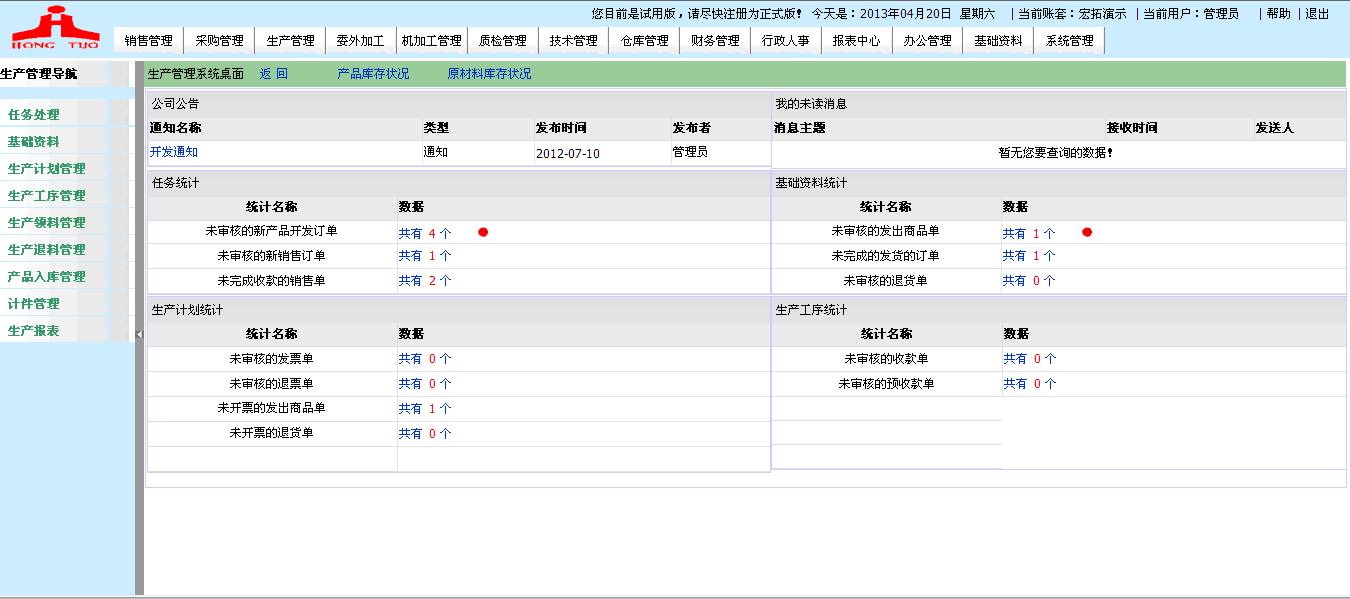The height and width of the screenshot is (599, 1350).
Task: Click red dot beside 未审核的新产品开发订单
Action: (x=483, y=232)
